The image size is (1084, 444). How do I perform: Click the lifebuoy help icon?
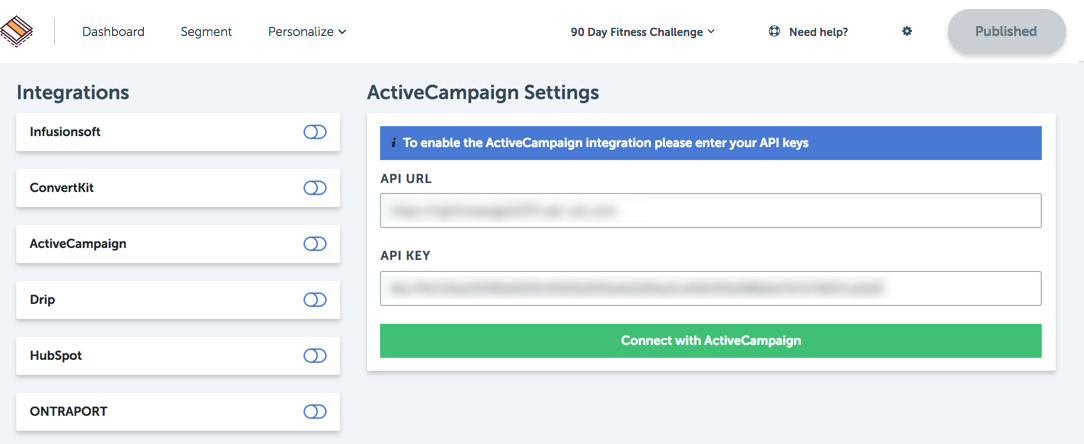(x=774, y=31)
